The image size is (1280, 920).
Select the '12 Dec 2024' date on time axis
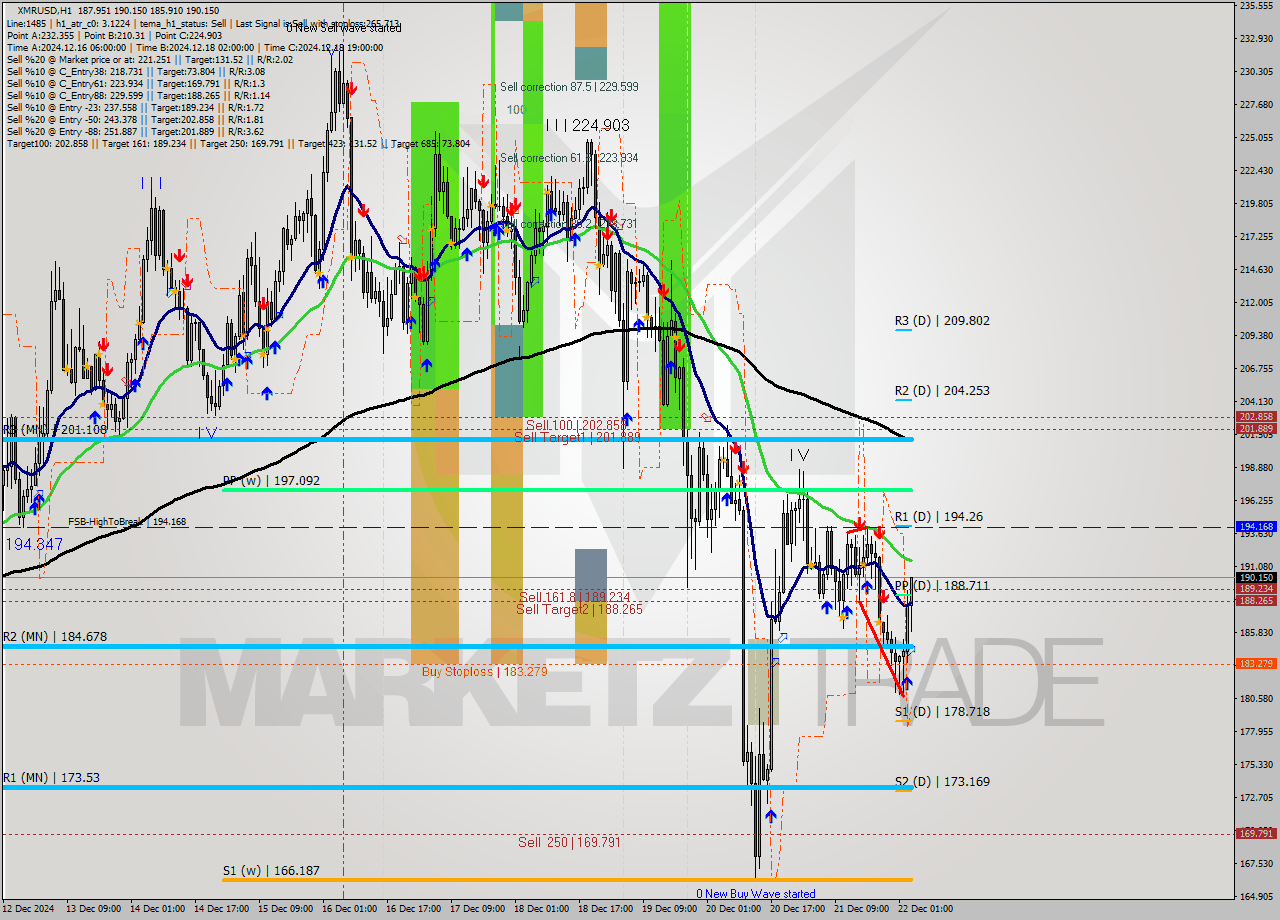click(x=27, y=909)
